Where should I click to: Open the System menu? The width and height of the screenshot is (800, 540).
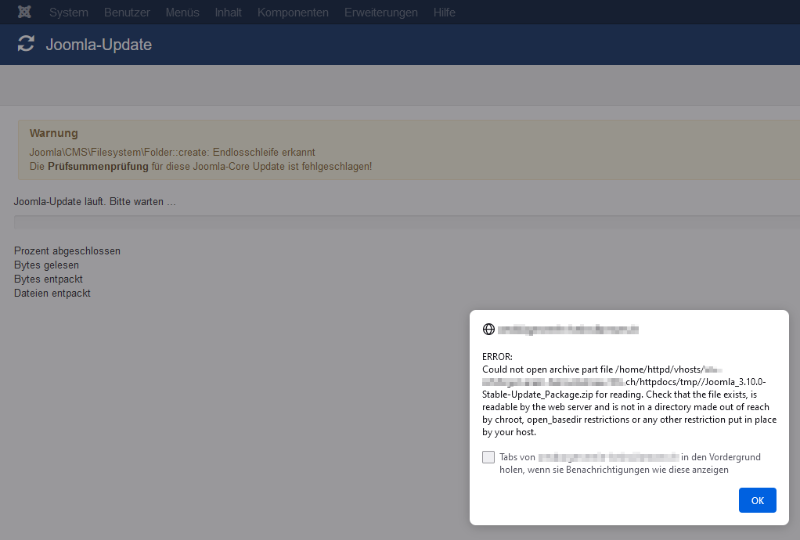click(x=68, y=12)
